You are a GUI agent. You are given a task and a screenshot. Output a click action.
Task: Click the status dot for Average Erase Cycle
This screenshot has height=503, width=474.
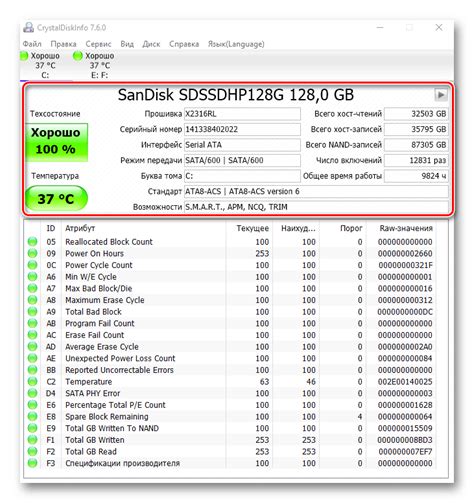pyautogui.click(x=32, y=347)
